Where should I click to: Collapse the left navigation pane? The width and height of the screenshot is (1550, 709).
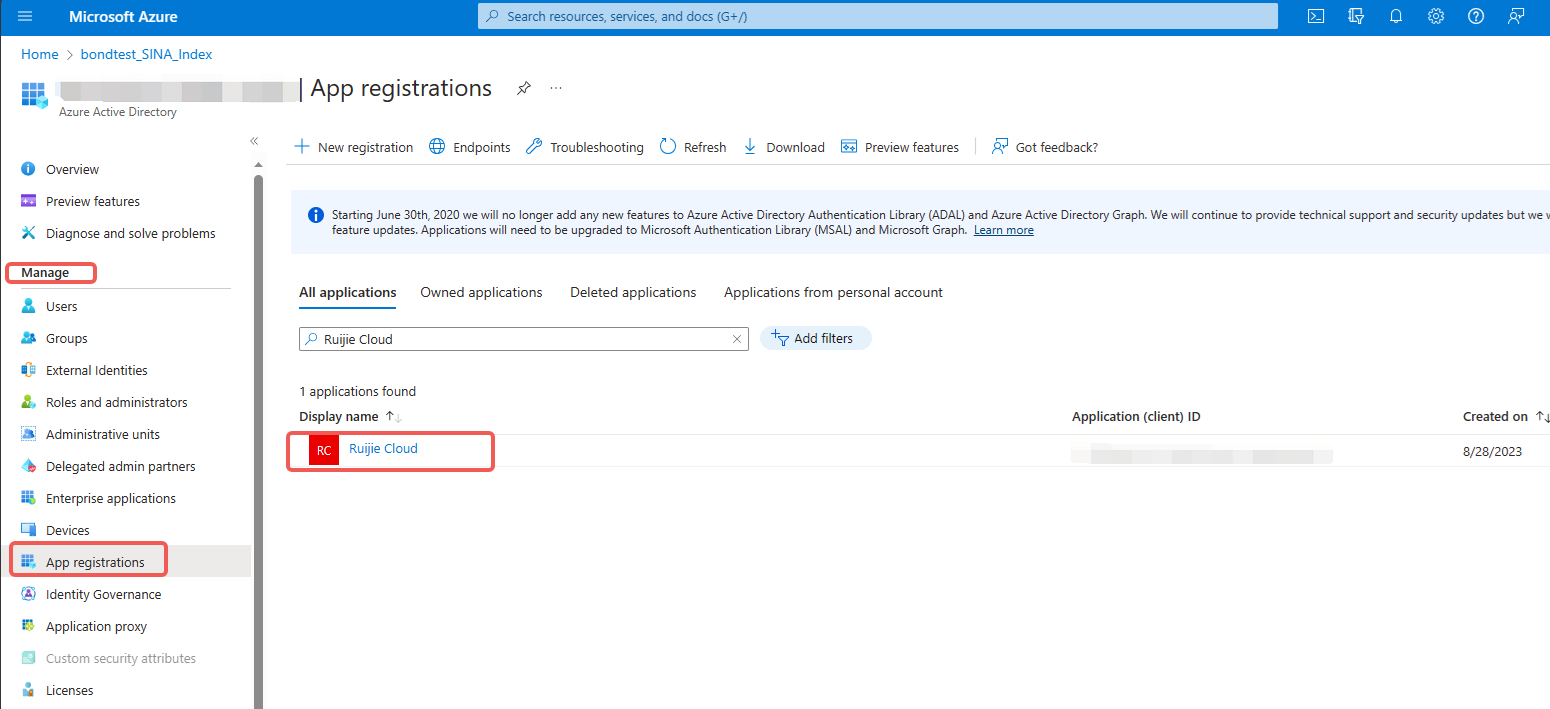(254, 141)
